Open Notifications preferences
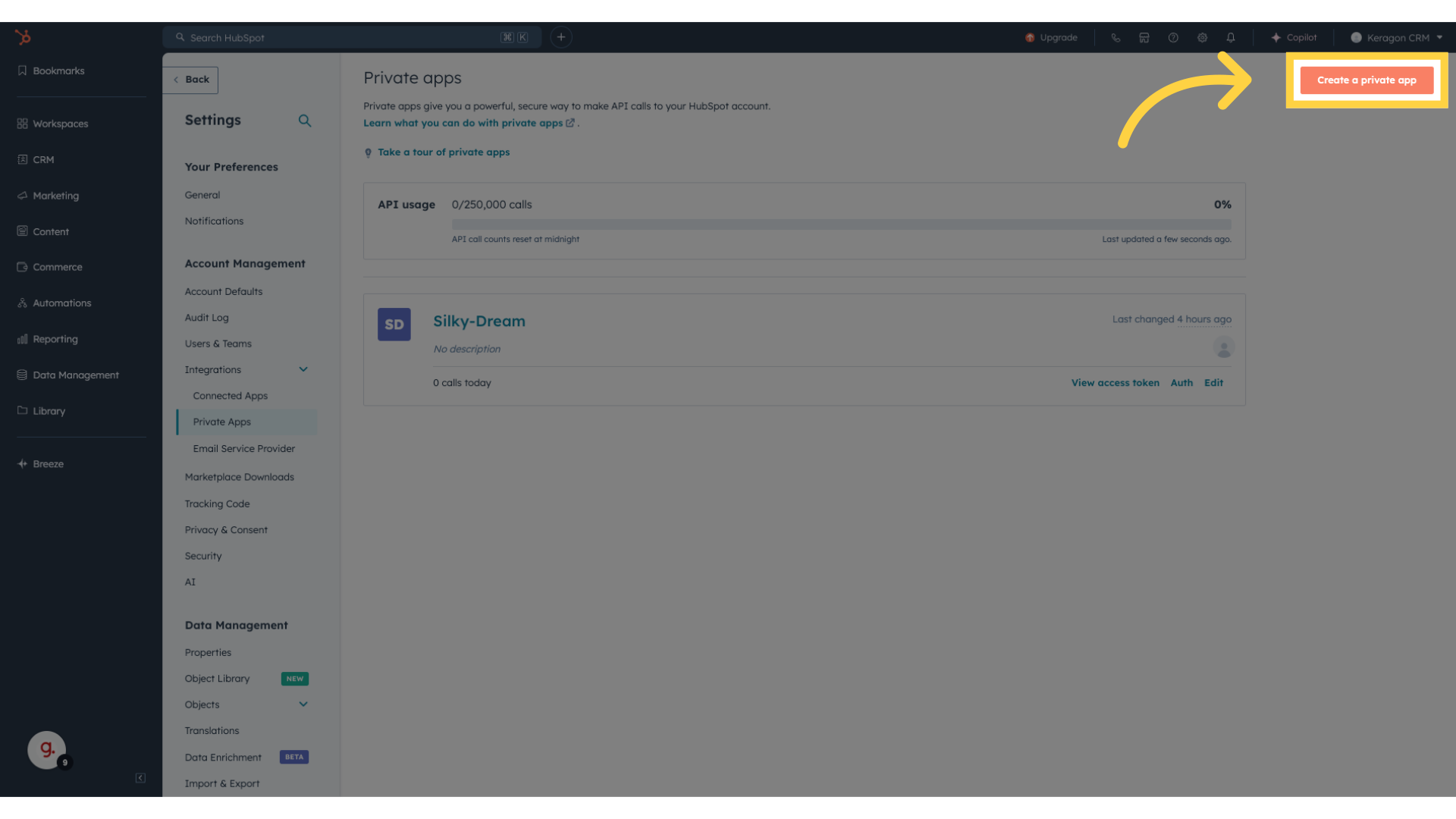 tap(214, 221)
